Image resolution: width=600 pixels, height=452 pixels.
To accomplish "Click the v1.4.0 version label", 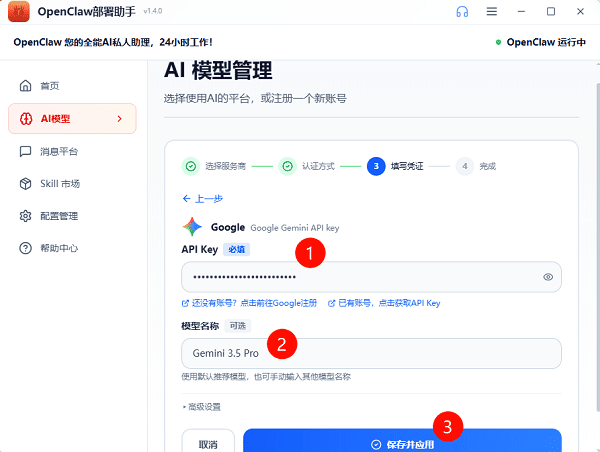I will pos(153,11).
